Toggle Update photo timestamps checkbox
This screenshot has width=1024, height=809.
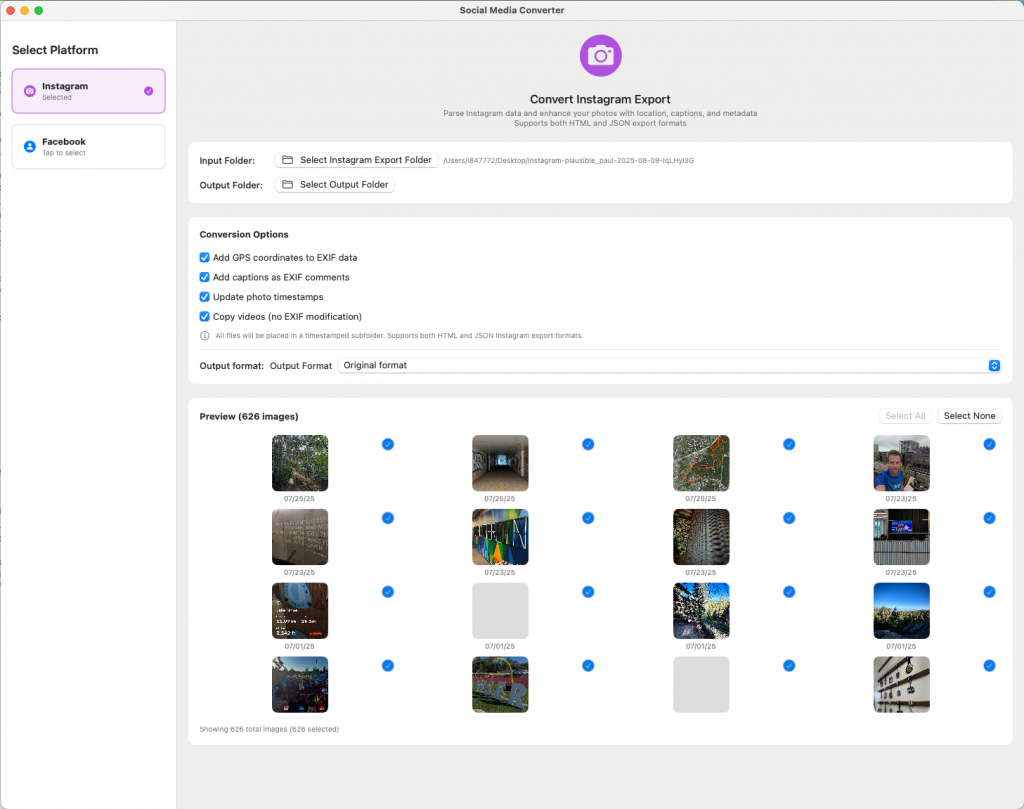coord(204,296)
